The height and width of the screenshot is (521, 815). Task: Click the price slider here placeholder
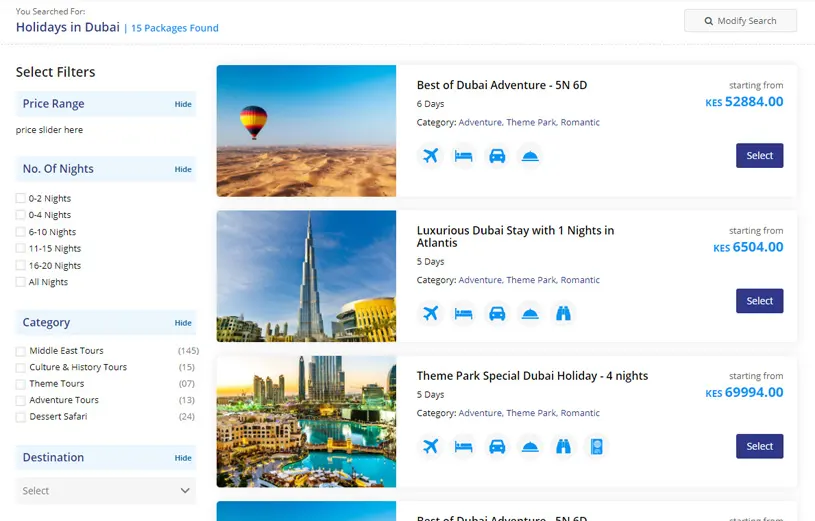point(49,130)
